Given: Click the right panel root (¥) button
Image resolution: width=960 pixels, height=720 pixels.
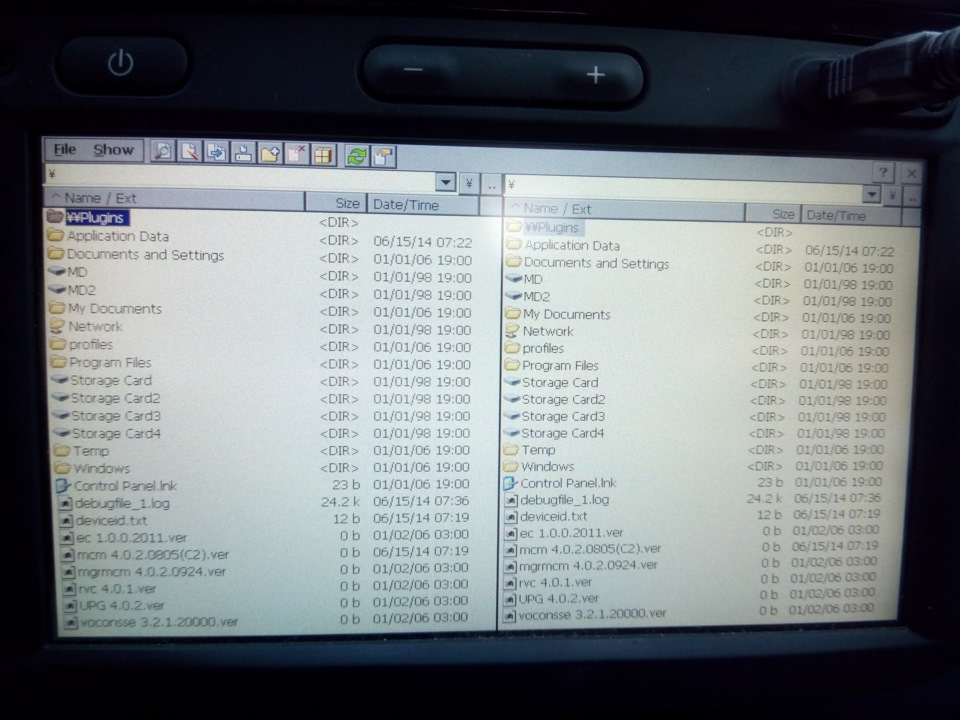Looking at the screenshot, I should tap(893, 195).
